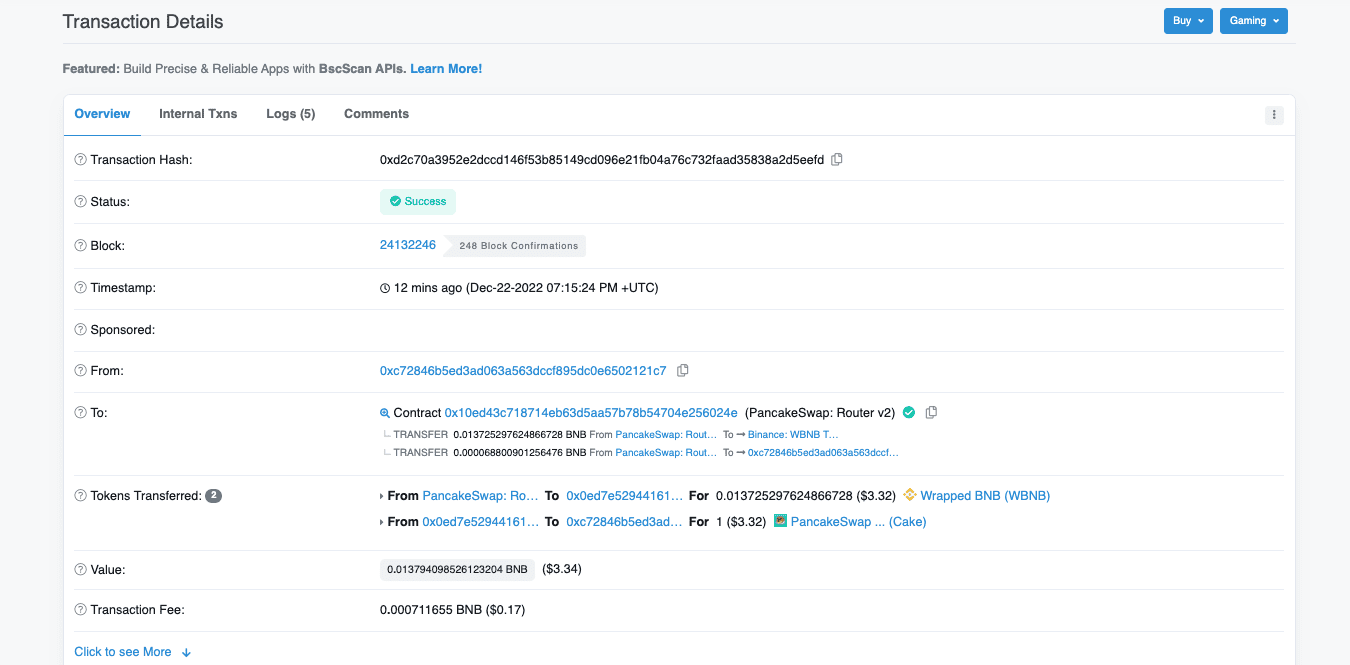Open 0xc72846b5ed3ad... recipient in Cake transfer

point(625,522)
